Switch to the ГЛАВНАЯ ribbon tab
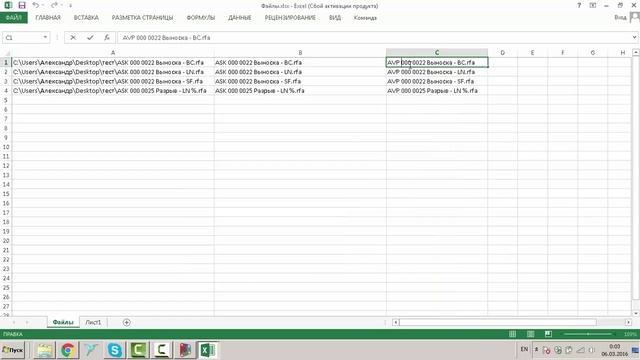Image resolution: width=640 pixels, height=360 pixels. click(48, 18)
